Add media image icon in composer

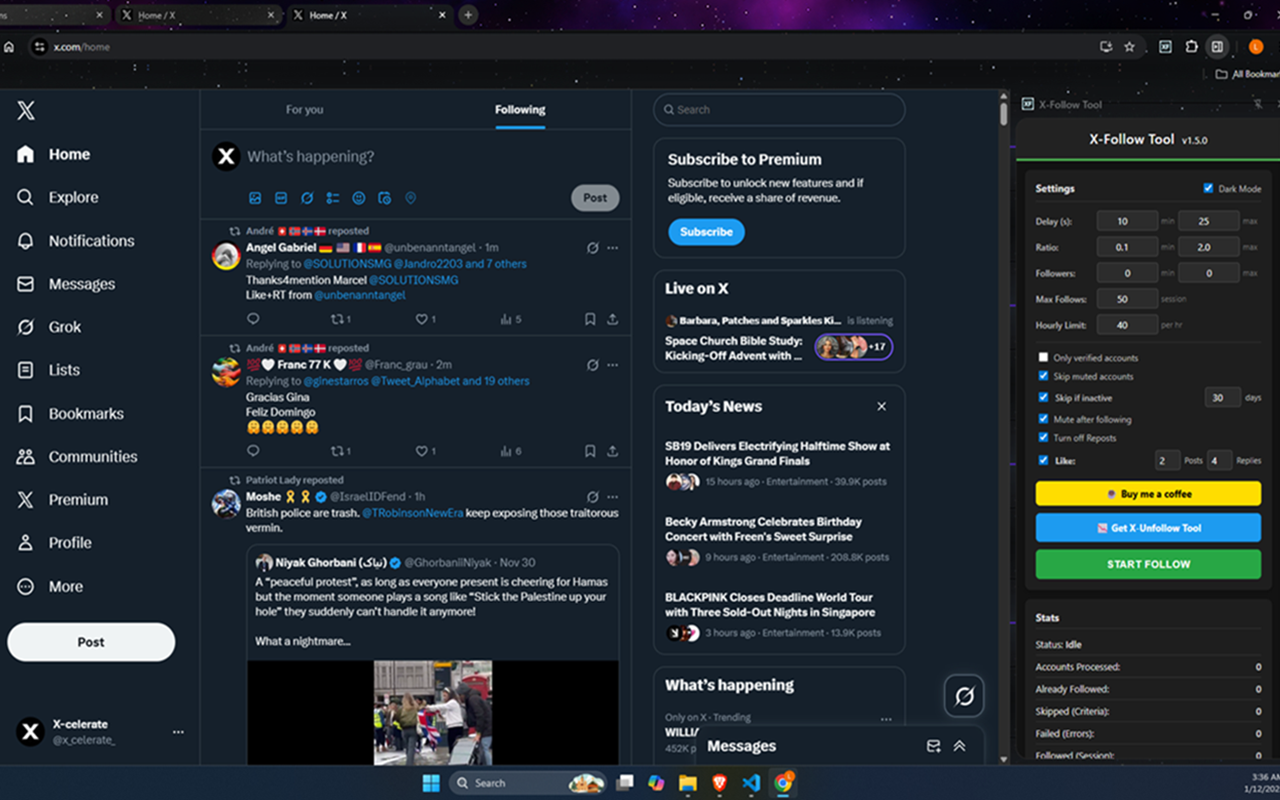[x=255, y=198]
